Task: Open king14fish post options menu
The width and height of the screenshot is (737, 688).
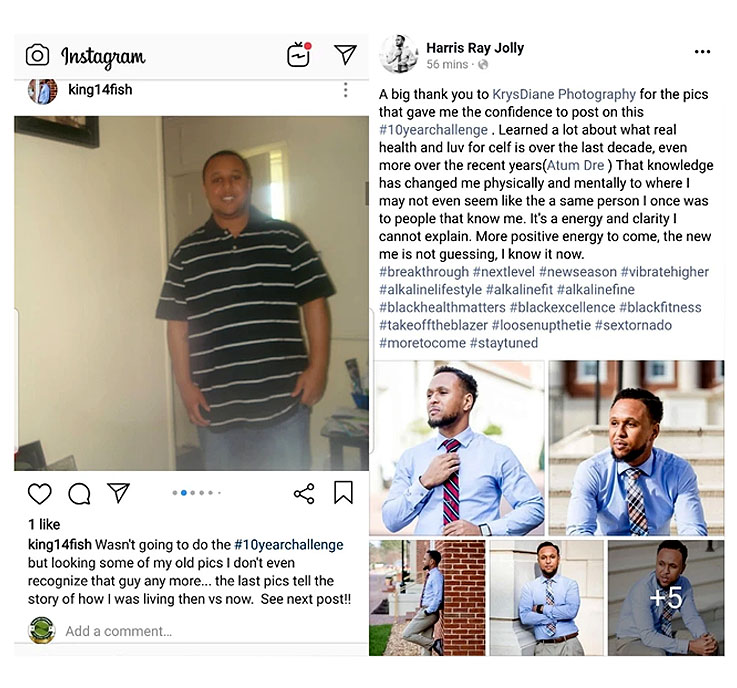Action: [345, 90]
